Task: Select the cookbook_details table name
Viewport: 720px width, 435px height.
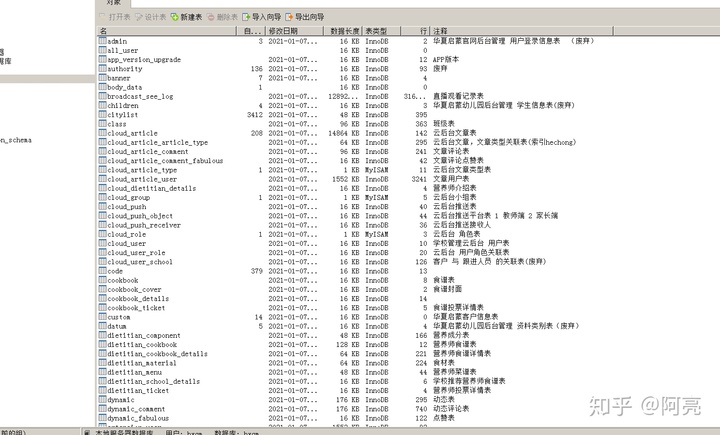Action: tap(138, 299)
